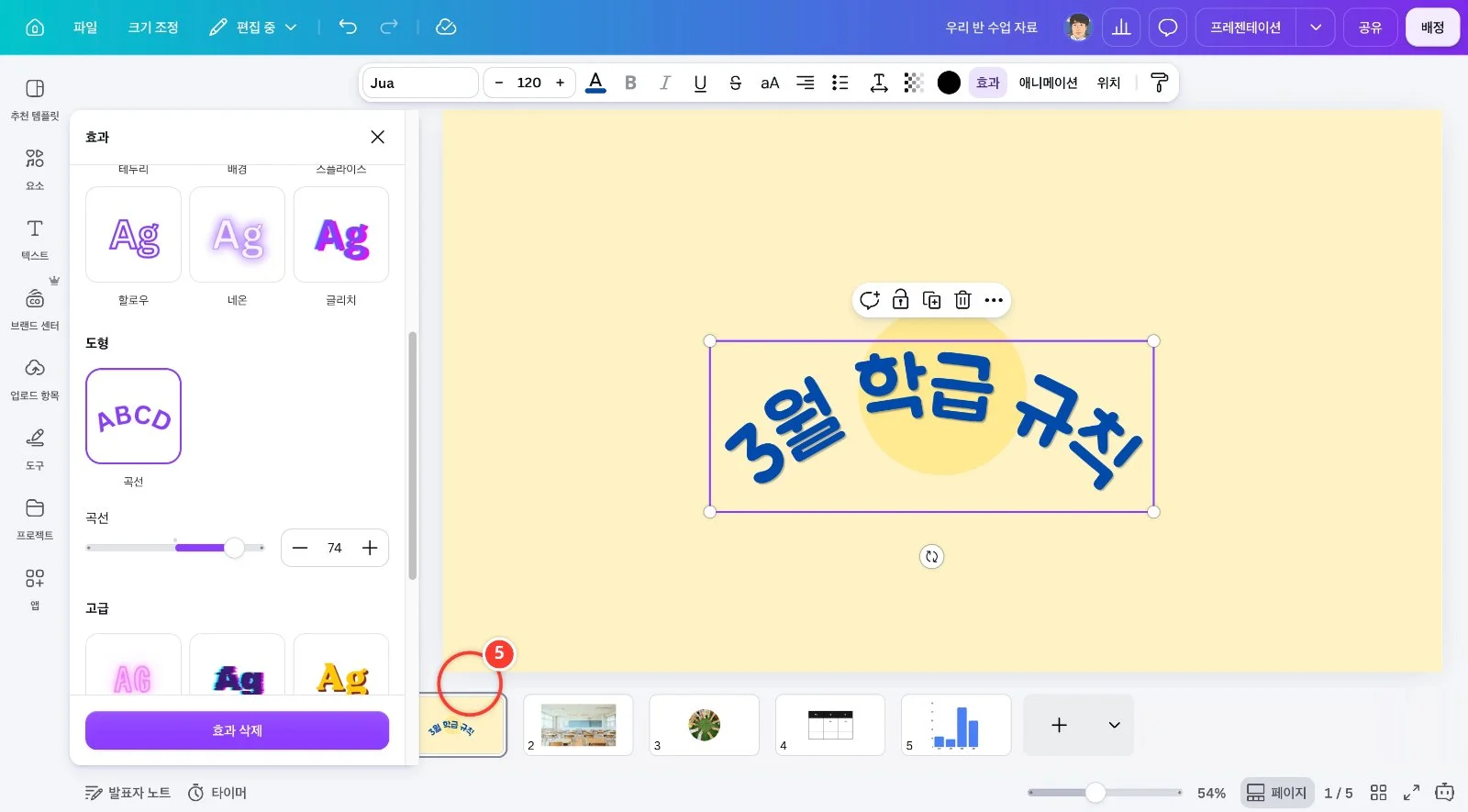Open the comments speech bubble

(x=1168, y=28)
